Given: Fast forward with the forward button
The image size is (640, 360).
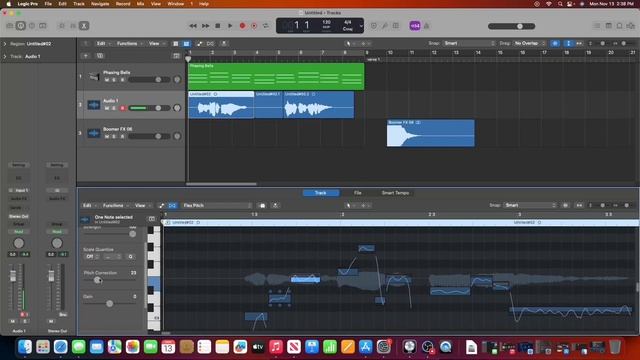Looking at the screenshot, I should [x=205, y=26].
